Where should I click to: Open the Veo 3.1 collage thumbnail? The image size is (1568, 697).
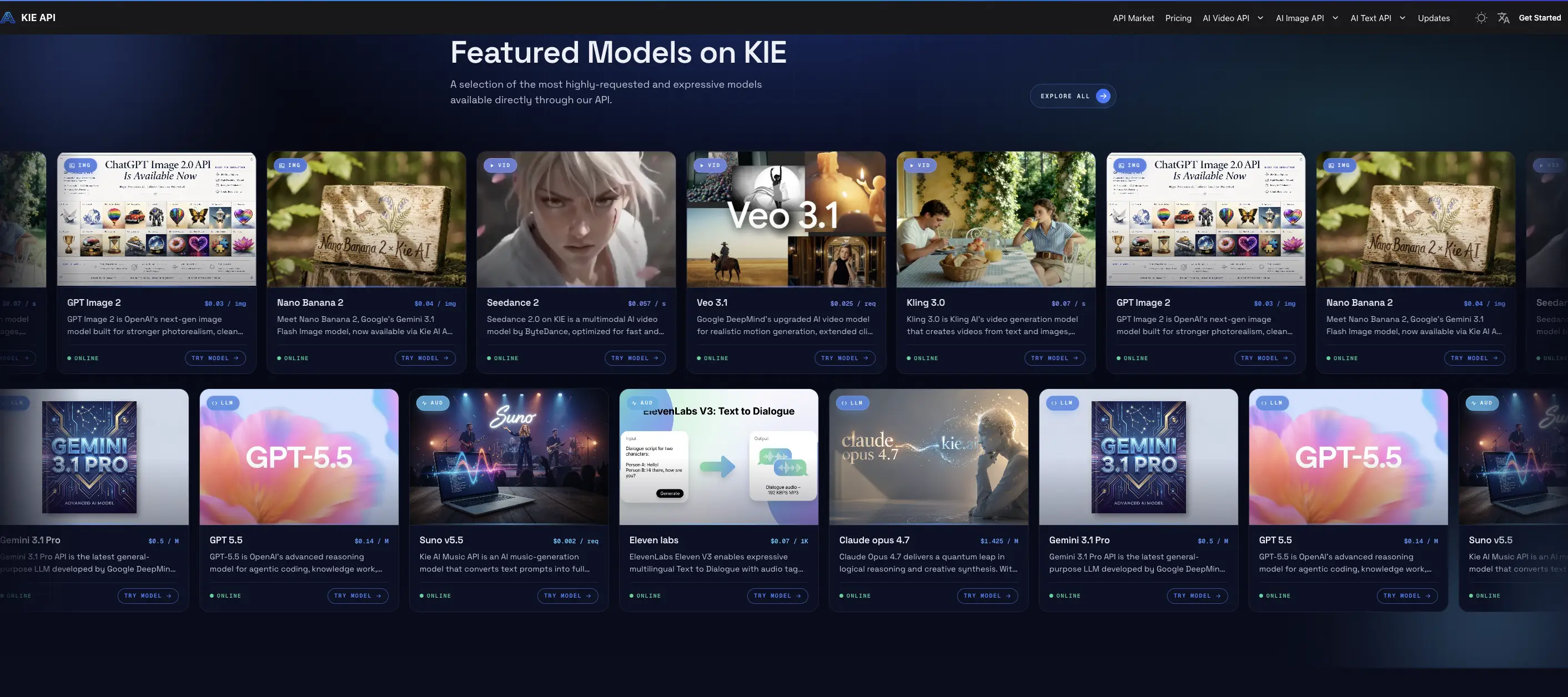click(786, 219)
